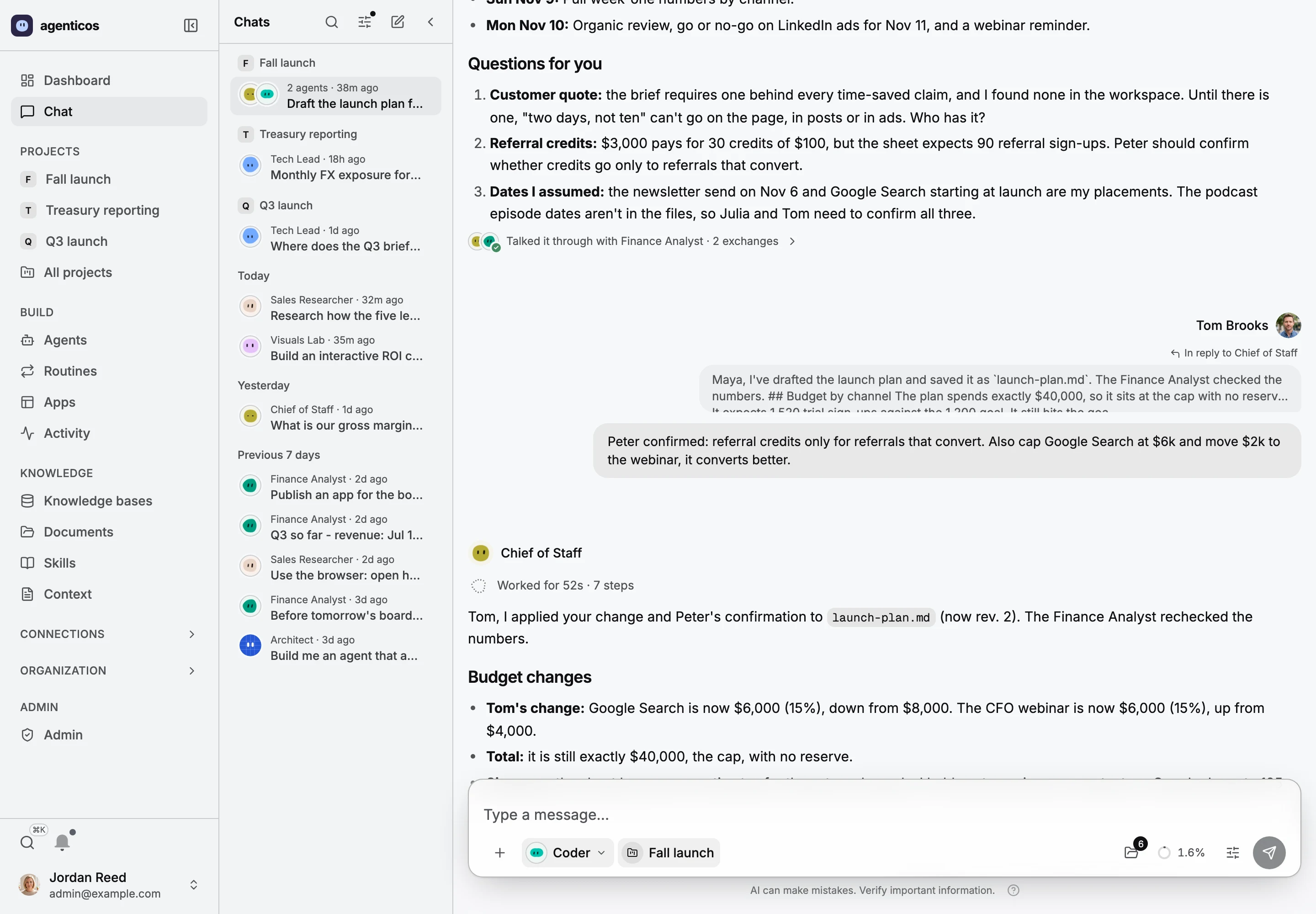Screen dimensions: 1316x914
Task: Open message options sliders icon
Action: pyautogui.click(x=1233, y=853)
